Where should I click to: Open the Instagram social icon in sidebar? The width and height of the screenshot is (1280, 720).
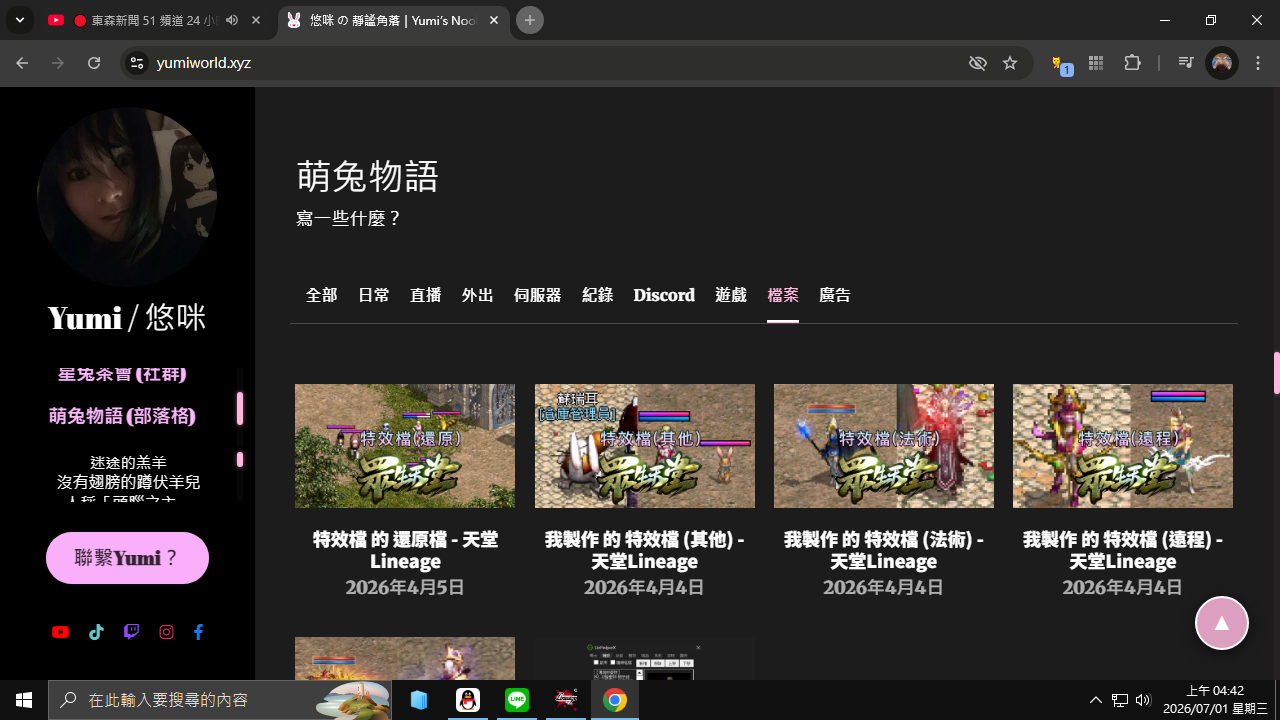click(167, 632)
